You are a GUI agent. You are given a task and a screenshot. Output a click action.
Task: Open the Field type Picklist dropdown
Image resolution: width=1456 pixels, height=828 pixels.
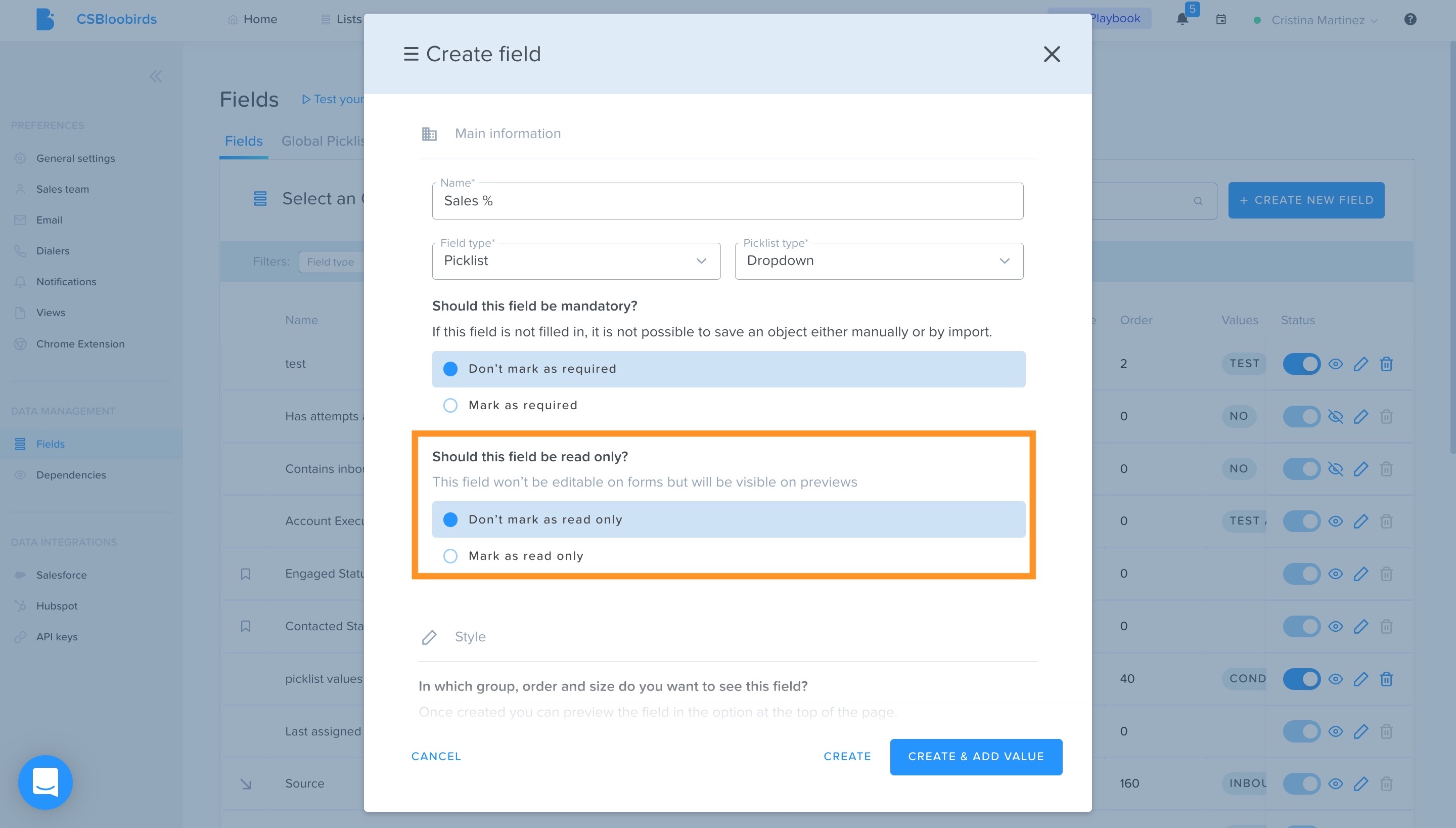point(576,261)
